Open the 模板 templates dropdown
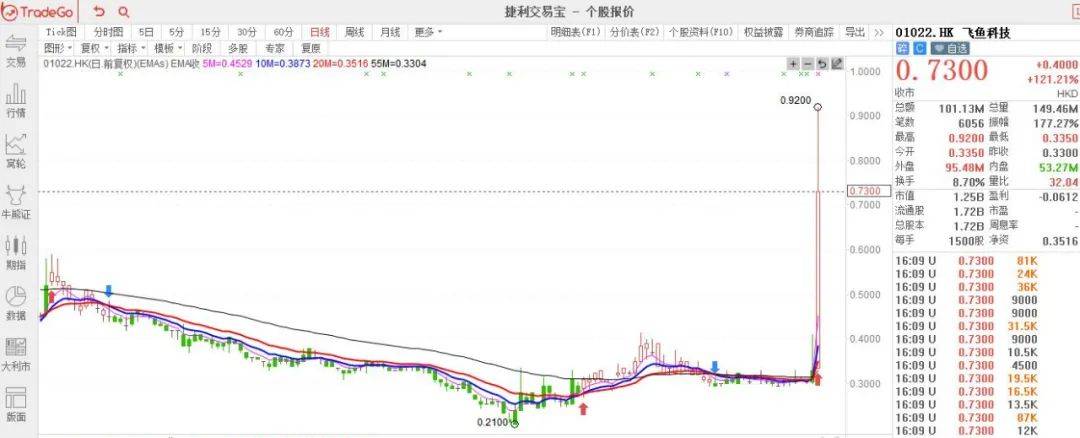 coord(167,48)
